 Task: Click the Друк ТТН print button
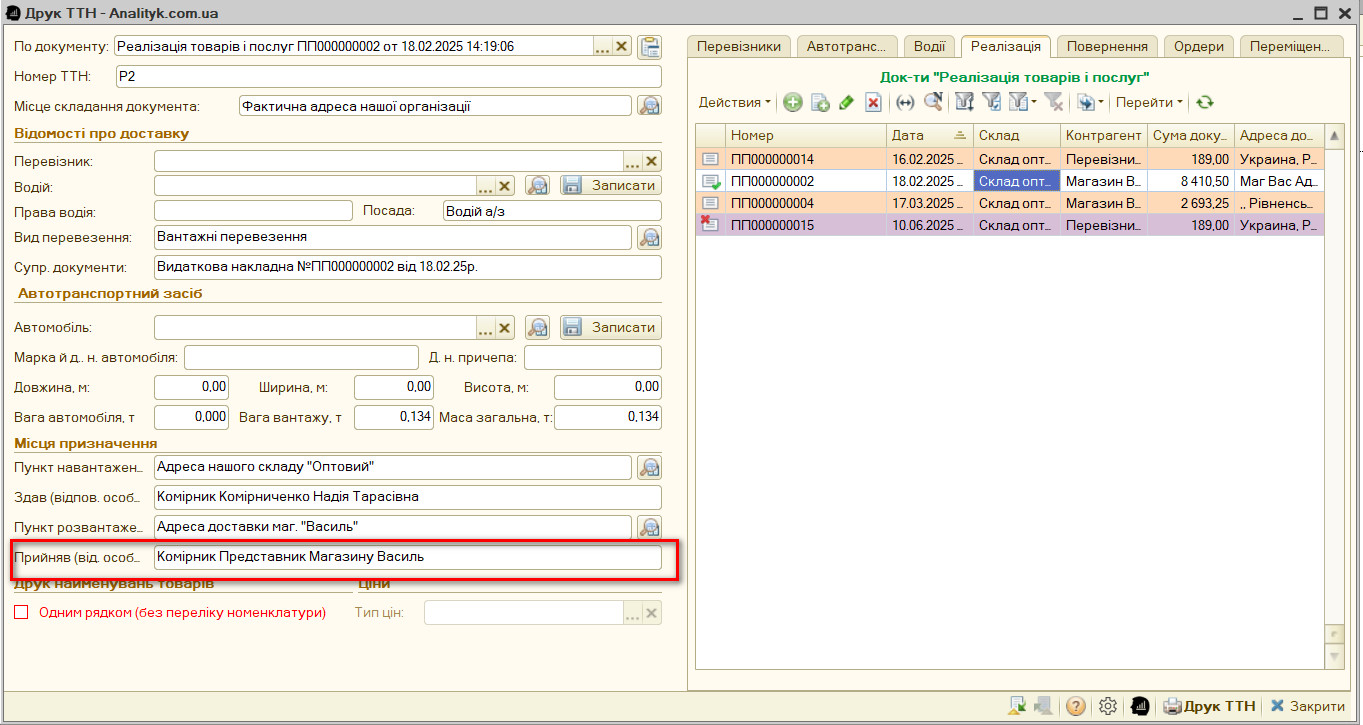[1210, 706]
